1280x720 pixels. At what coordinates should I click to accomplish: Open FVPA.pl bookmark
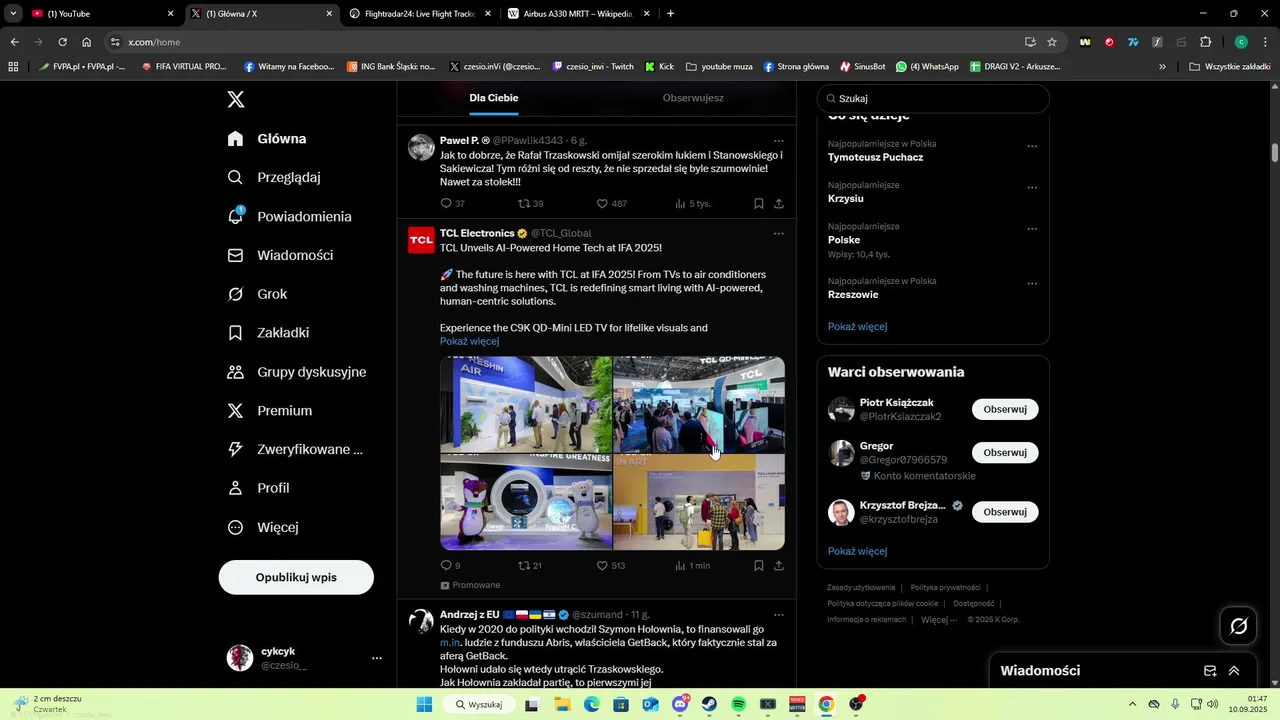[82, 67]
